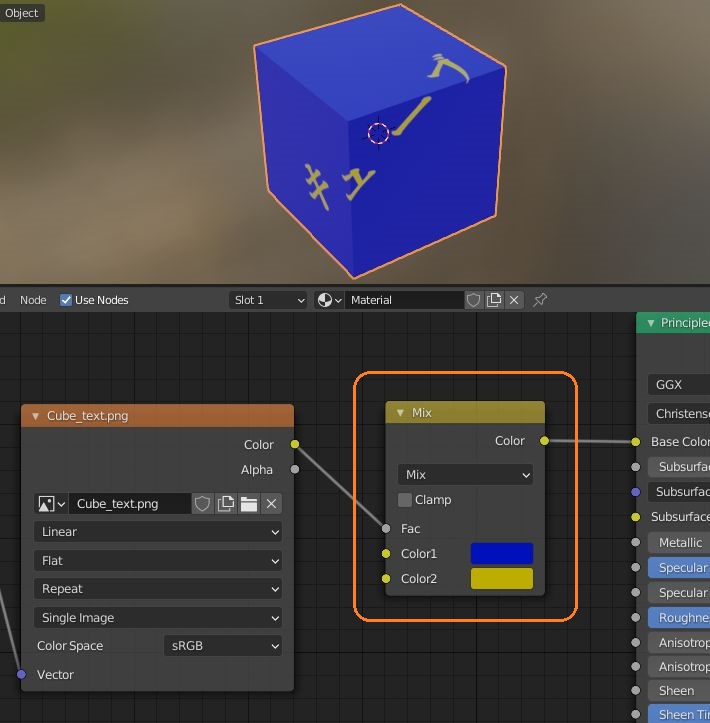
Task: Disable the Use Nodes checkbox
Action: 66,300
